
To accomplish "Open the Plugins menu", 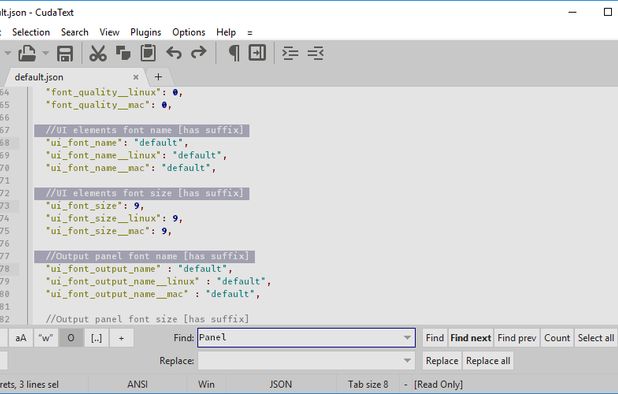I will [x=145, y=32].
